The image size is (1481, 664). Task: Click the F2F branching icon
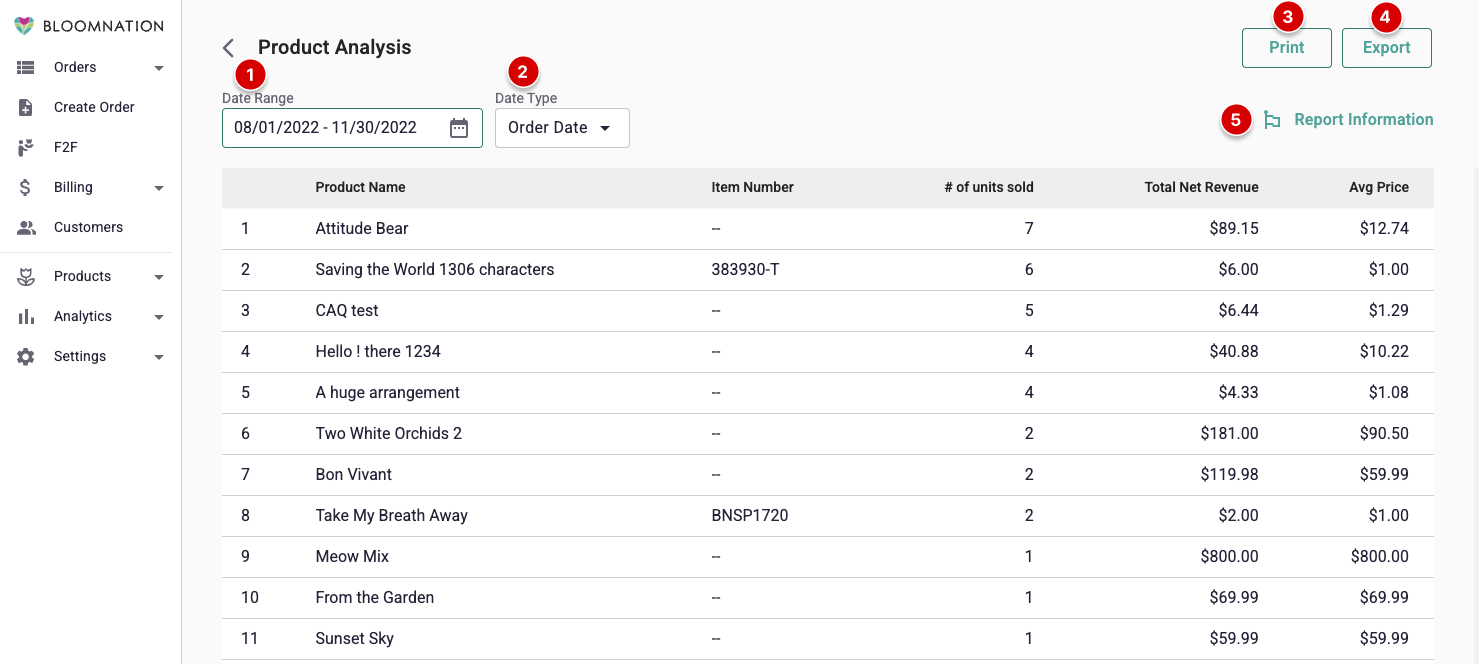[x=27, y=147]
